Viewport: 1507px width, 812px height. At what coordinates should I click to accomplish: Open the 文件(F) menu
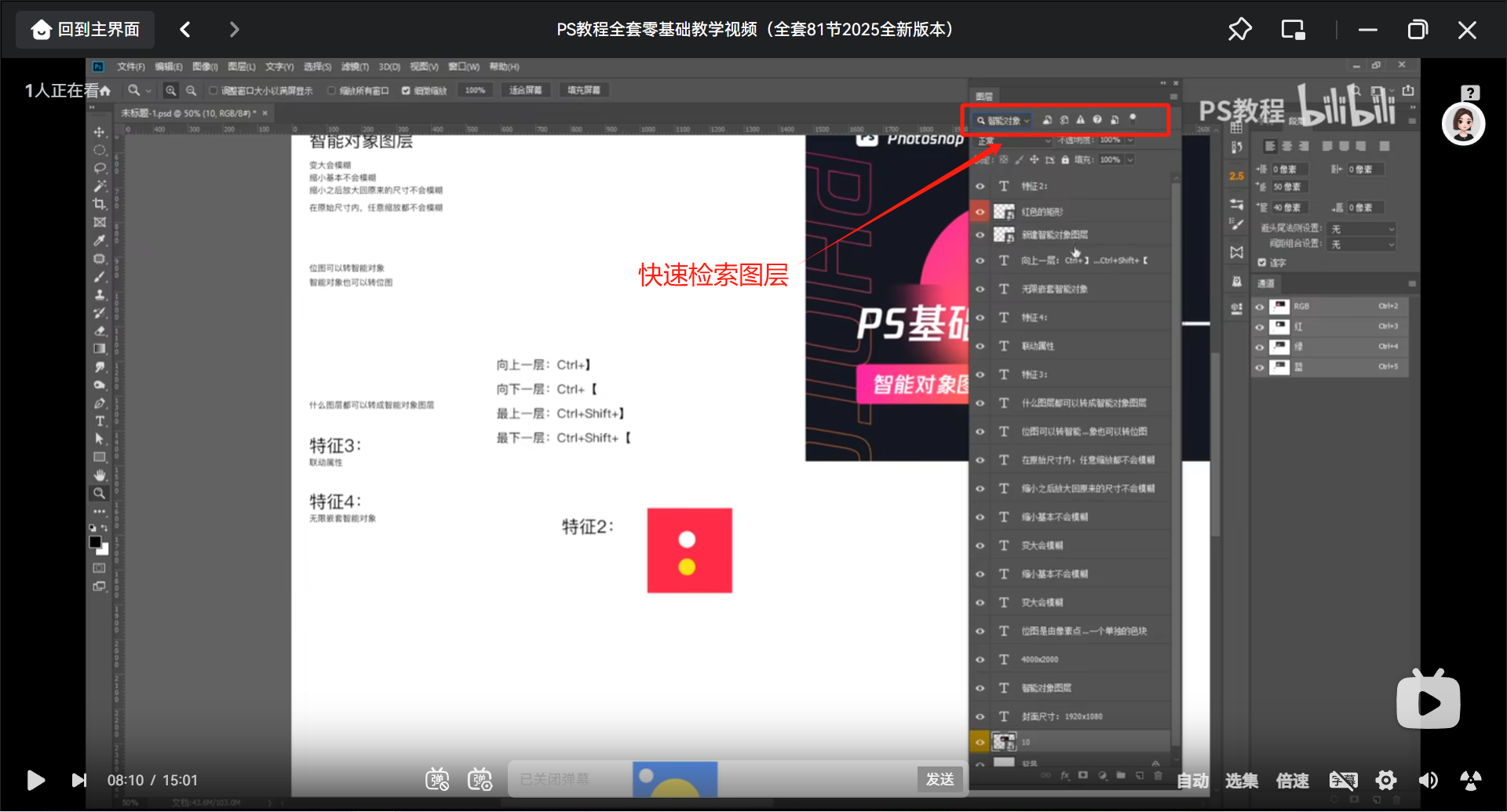coord(131,67)
